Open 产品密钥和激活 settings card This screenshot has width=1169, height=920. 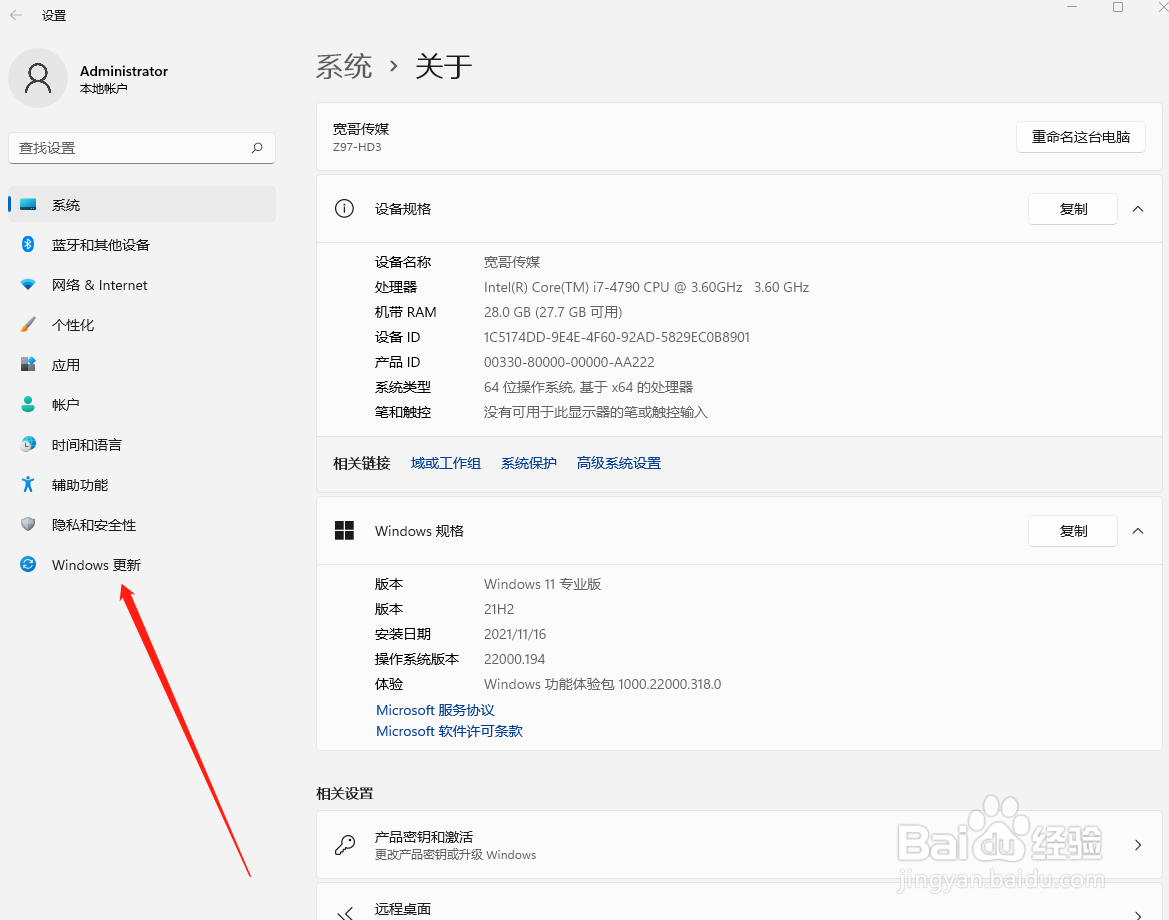(x=739, y=845)
